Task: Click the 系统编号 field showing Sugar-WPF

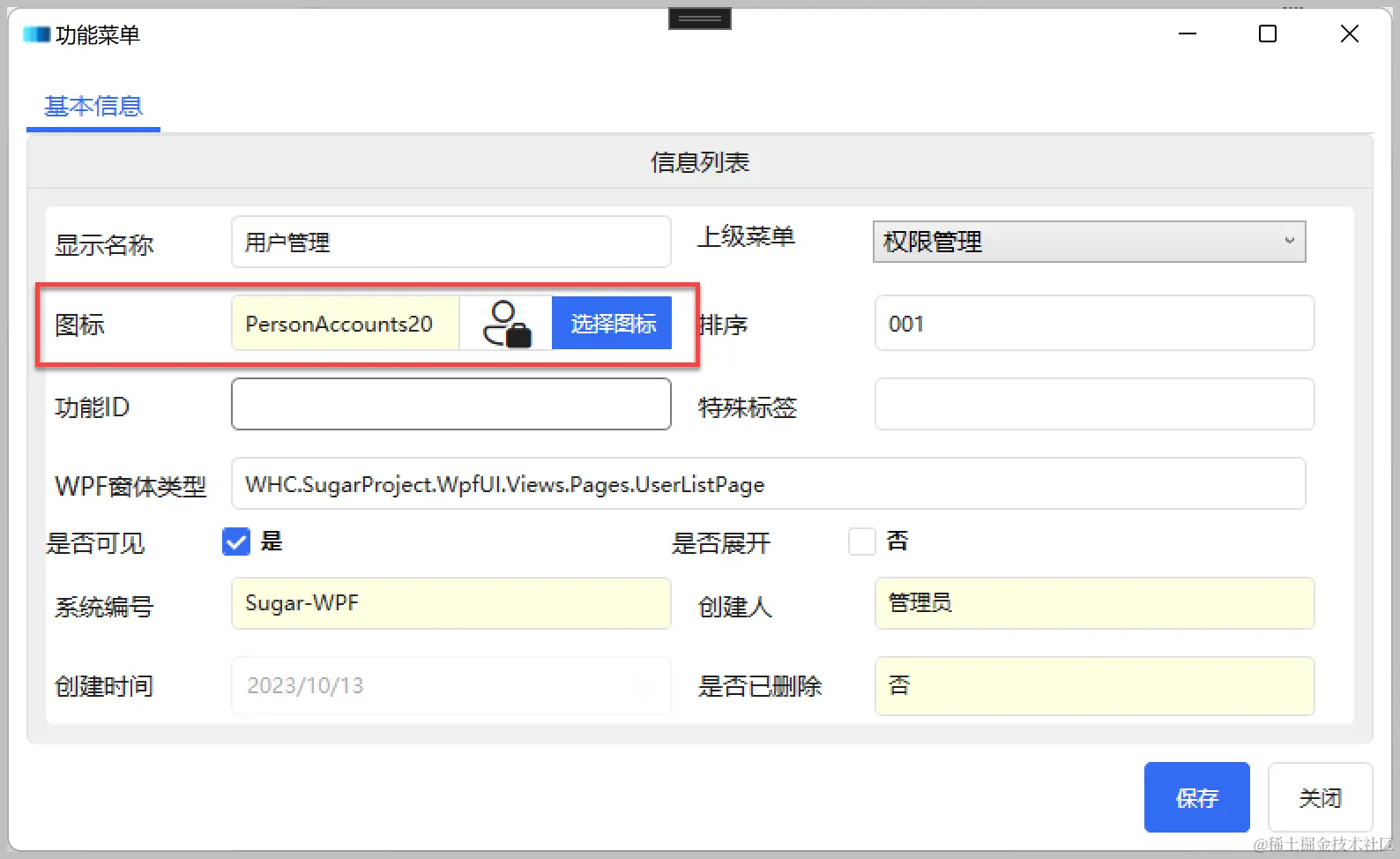Action: pos(451,603)
